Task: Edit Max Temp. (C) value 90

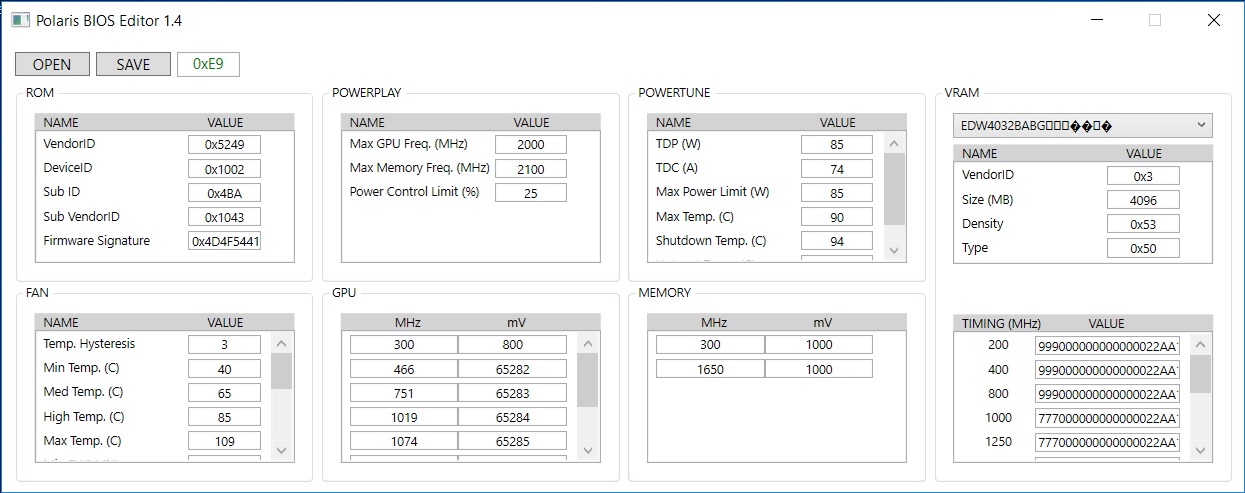Action: (837, 217)
